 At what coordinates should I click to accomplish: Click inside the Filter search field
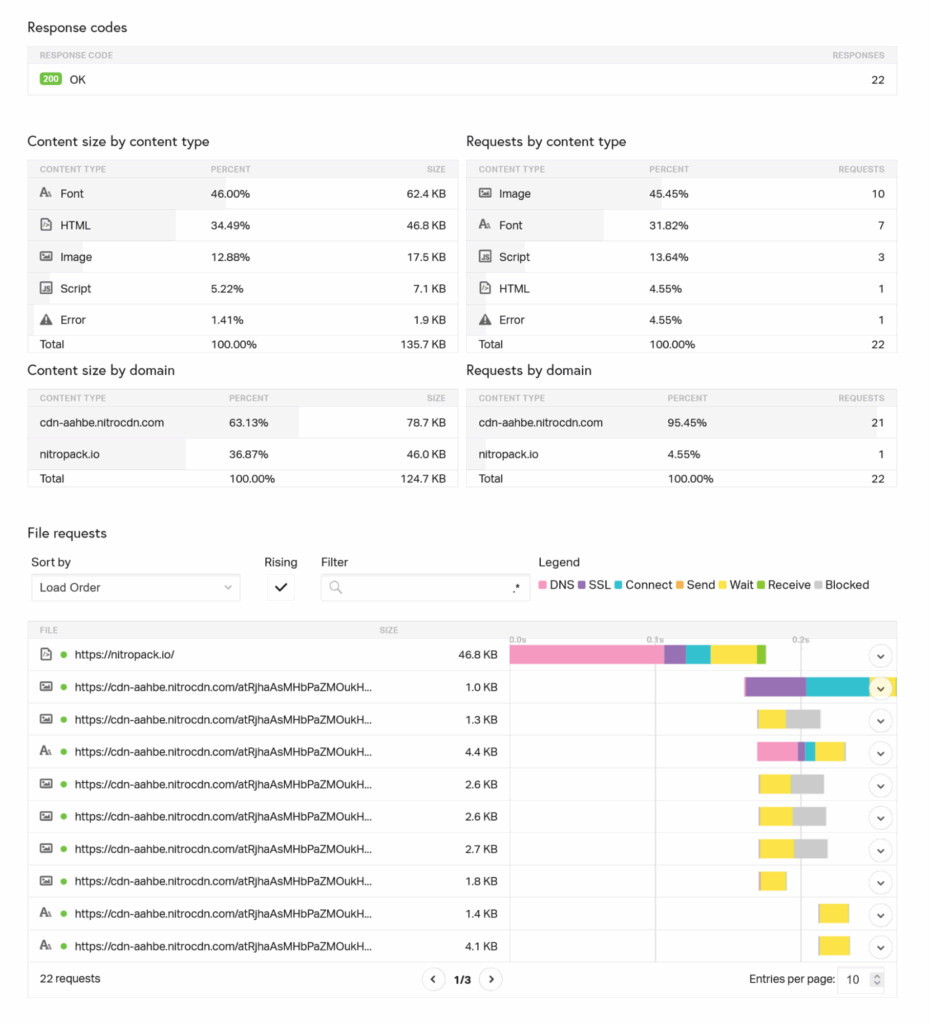click(424, 588)
